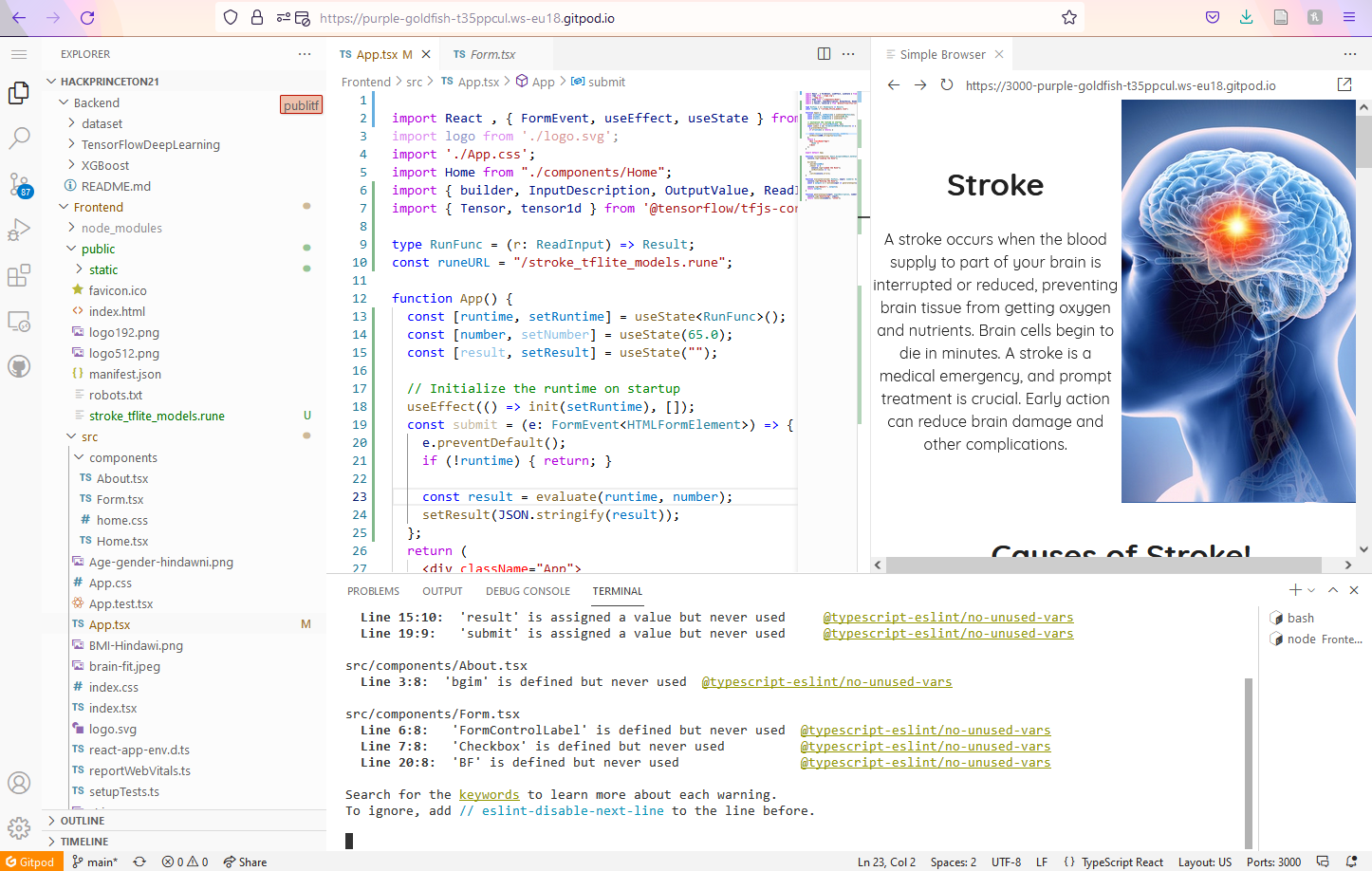
Task: Click the Share button in status bar
Action: coord(245,862)
